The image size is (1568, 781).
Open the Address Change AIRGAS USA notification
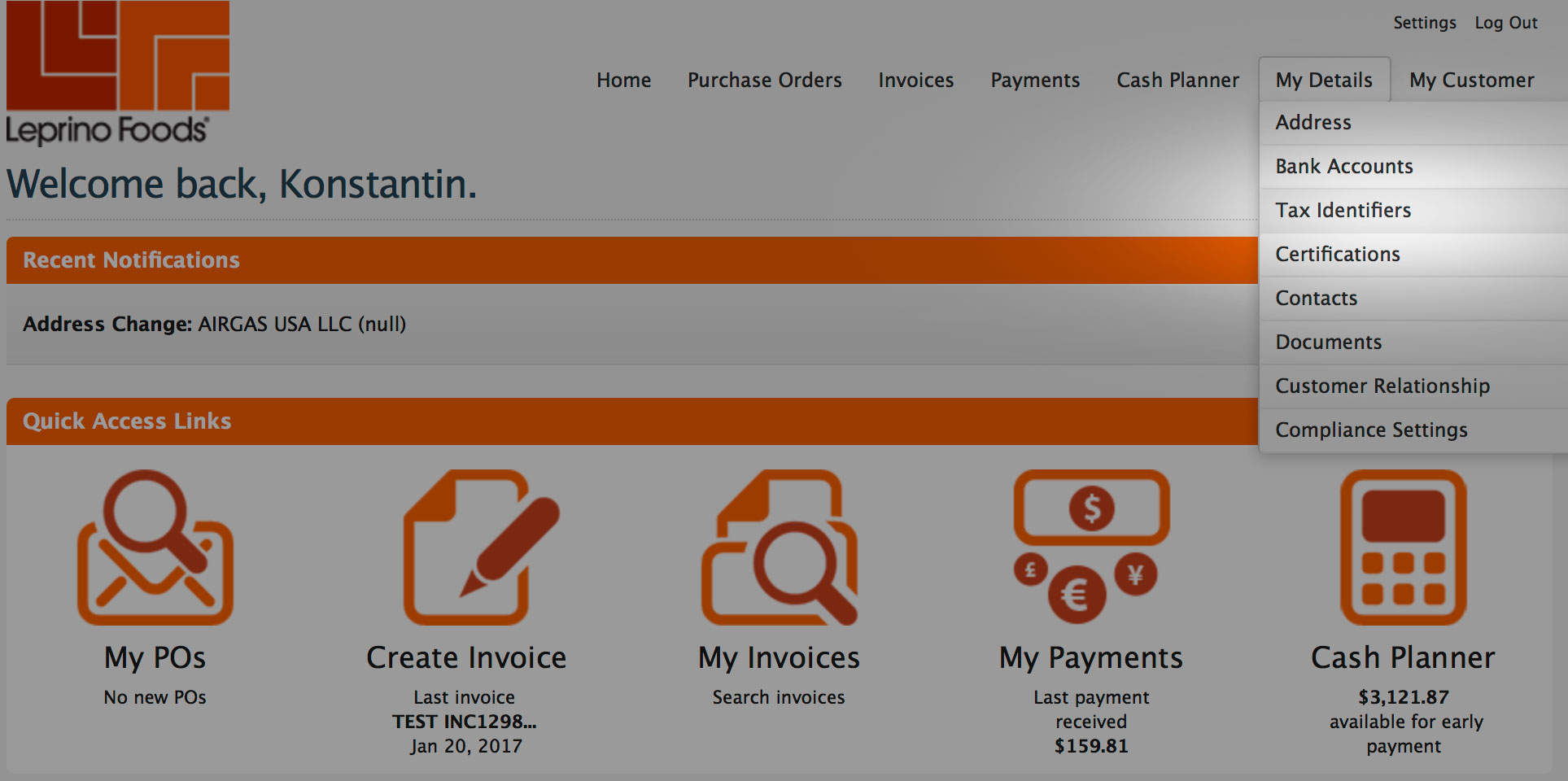click(x=215, y=324)
